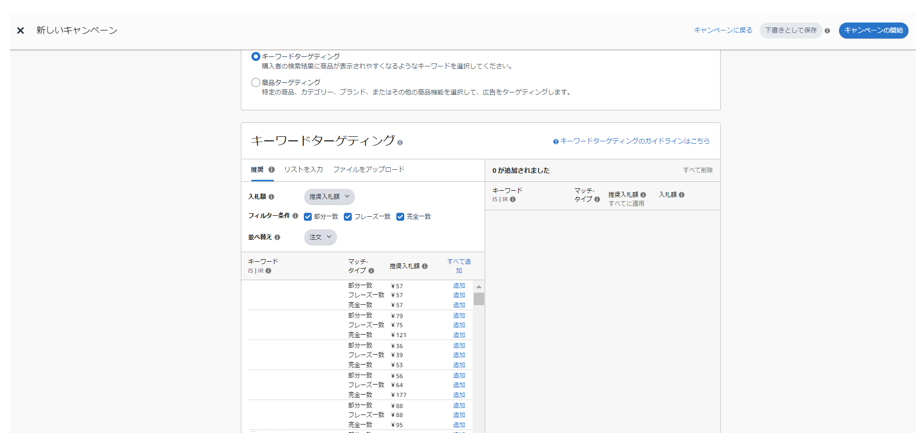Uncheck the 部分一致 filter checkbox
The image size is (924, 444).
point(308,216)
